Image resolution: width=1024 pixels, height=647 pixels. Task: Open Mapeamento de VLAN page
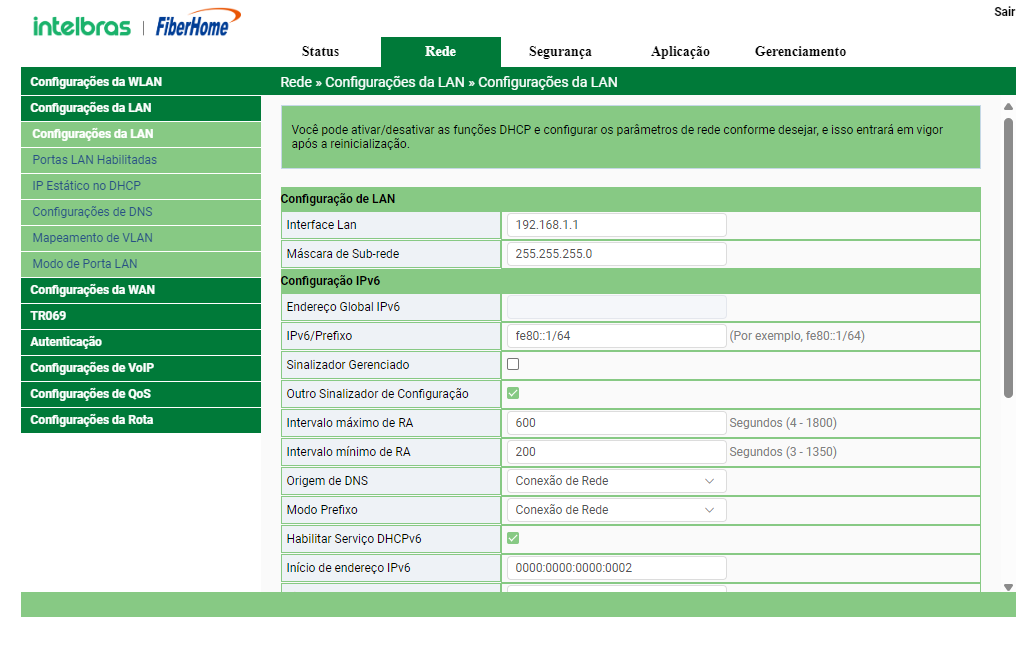[x=141, y=238]
